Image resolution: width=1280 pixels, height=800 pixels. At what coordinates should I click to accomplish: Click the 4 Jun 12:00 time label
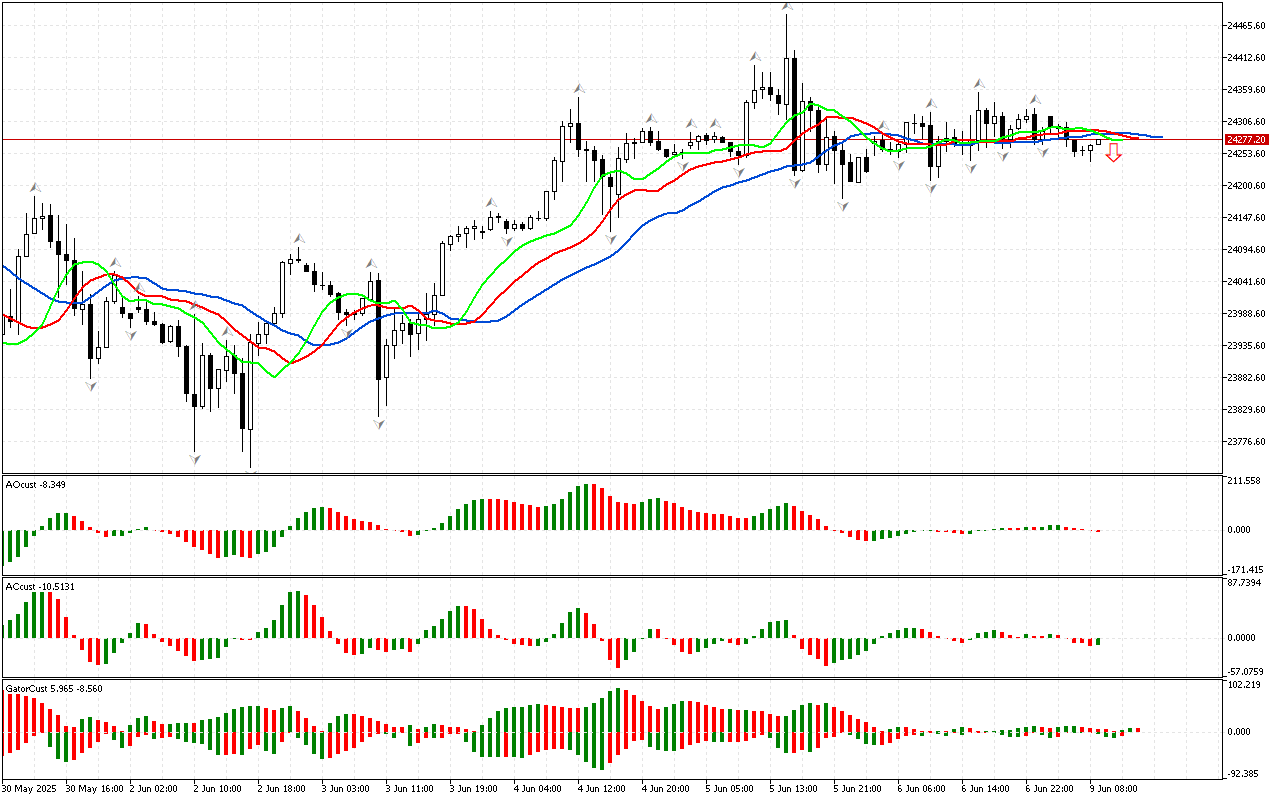(x=602, y=789)
